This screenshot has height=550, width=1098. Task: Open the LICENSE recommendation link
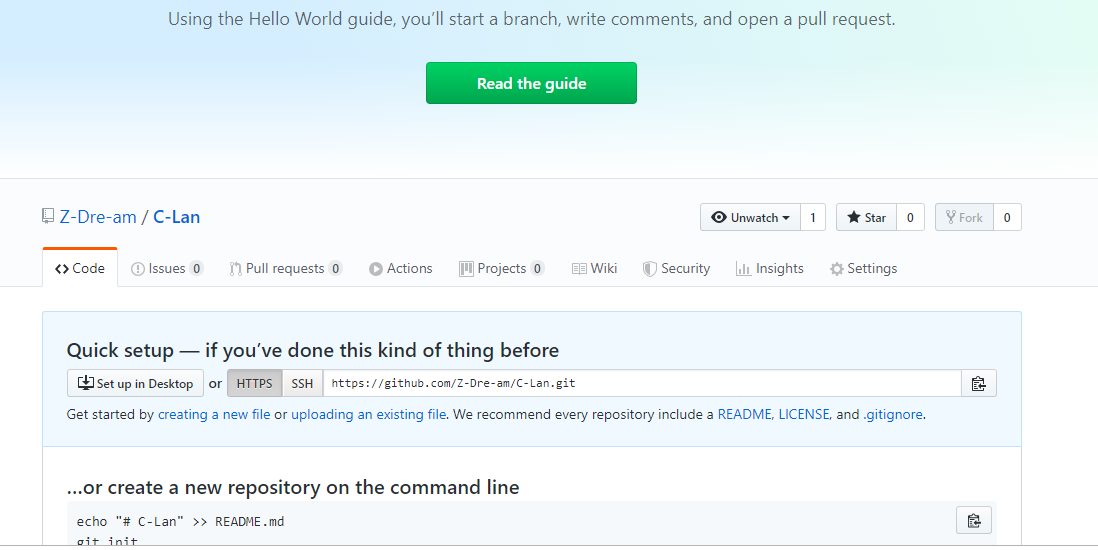(x=805, y=414)
